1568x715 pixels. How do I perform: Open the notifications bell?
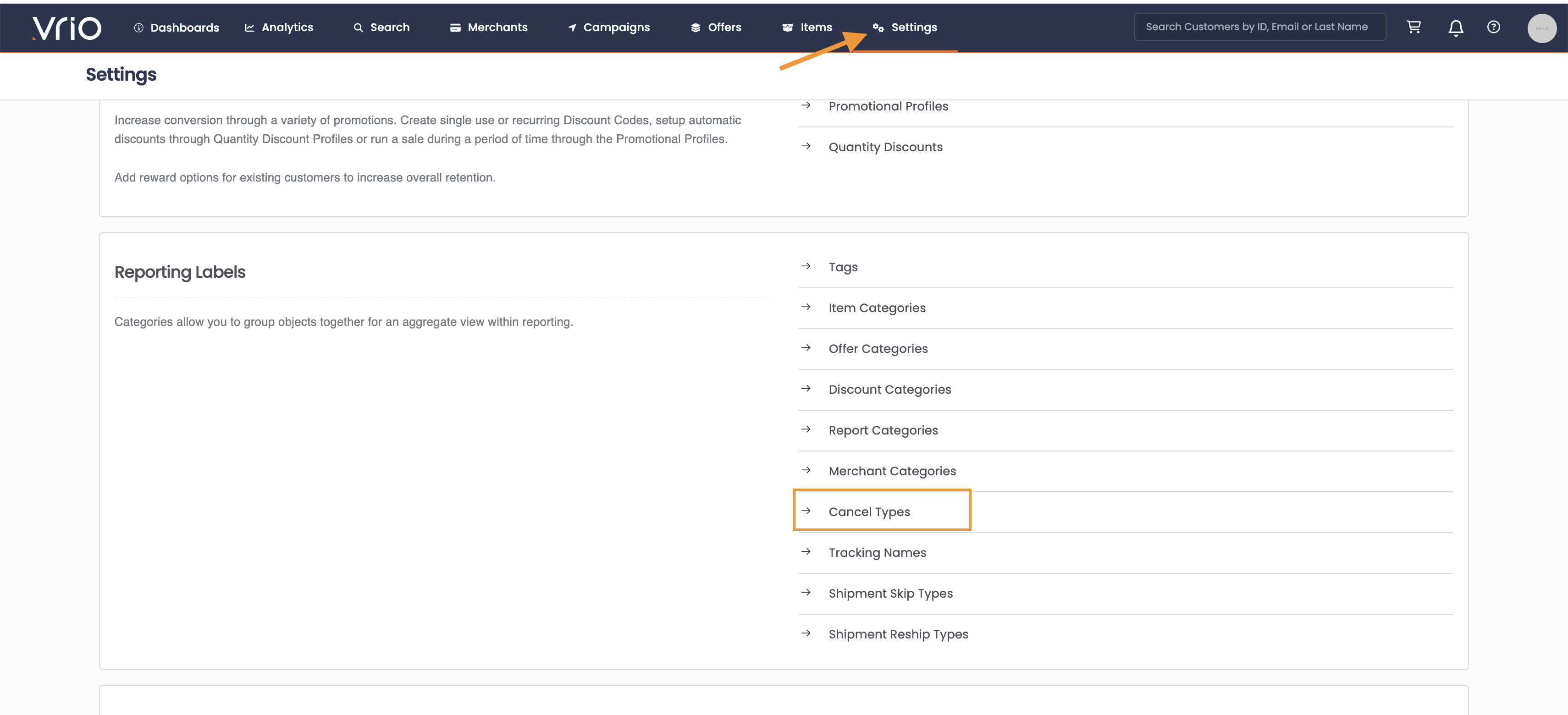[x=1455, y=27]
